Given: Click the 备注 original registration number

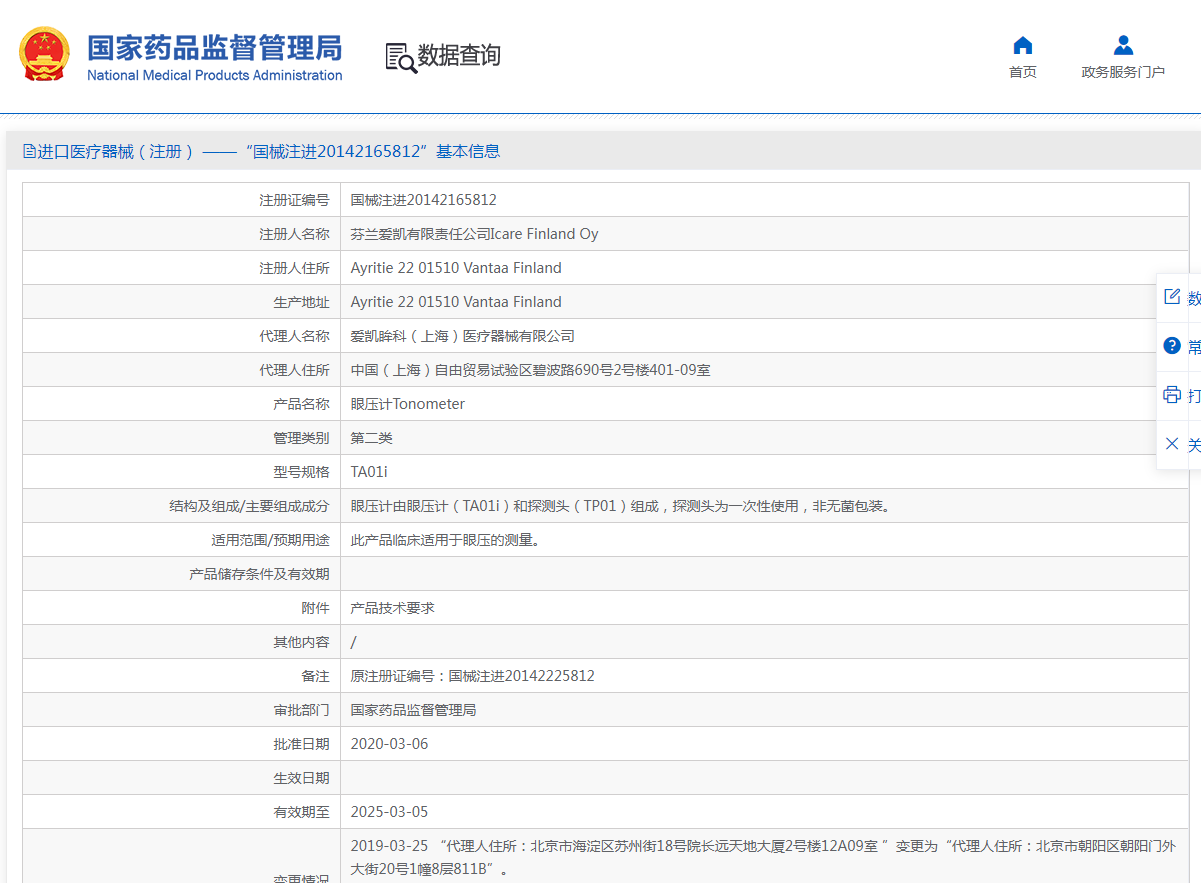Looking at the screenshot, I should [x=472, y=676].
